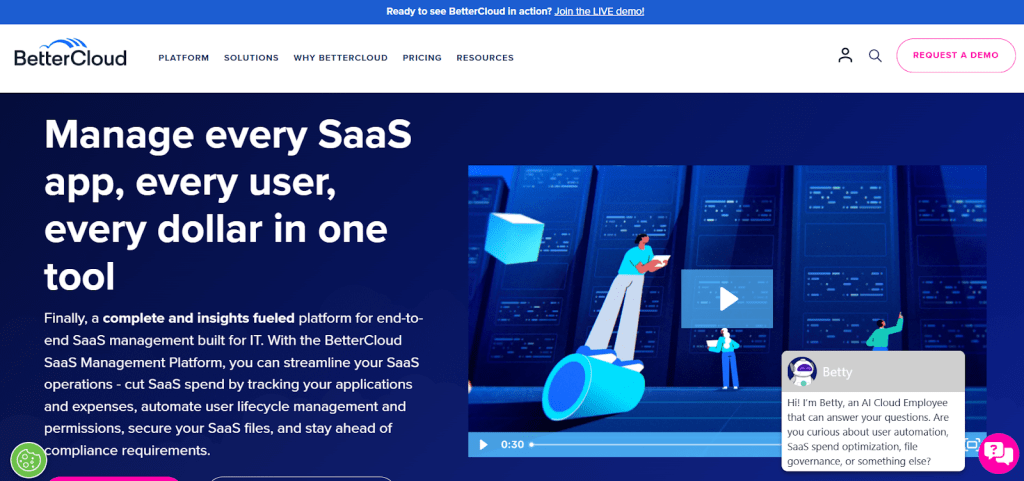Click the video progress bar
Screen dimensions: 1024x481
pyautogui.click(x=650, y=444)
